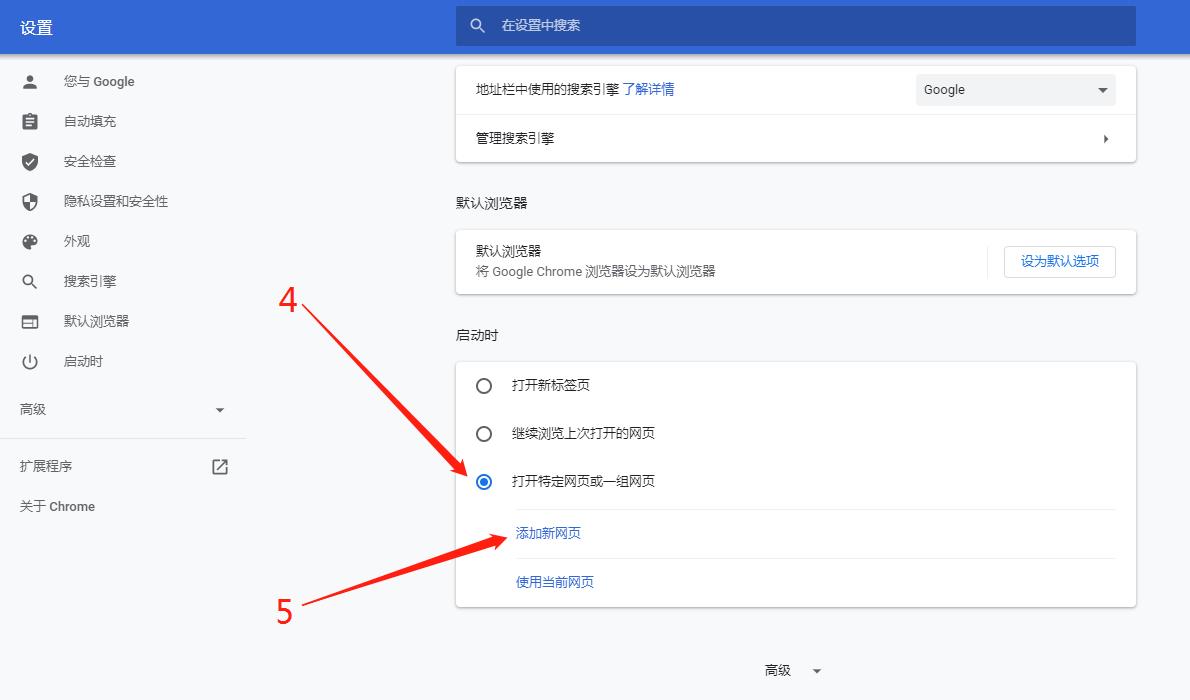Click the magnifier icon beside 搜索引擎 in sidebar
Screen dimensions: 1190x700
pos(30,281)
